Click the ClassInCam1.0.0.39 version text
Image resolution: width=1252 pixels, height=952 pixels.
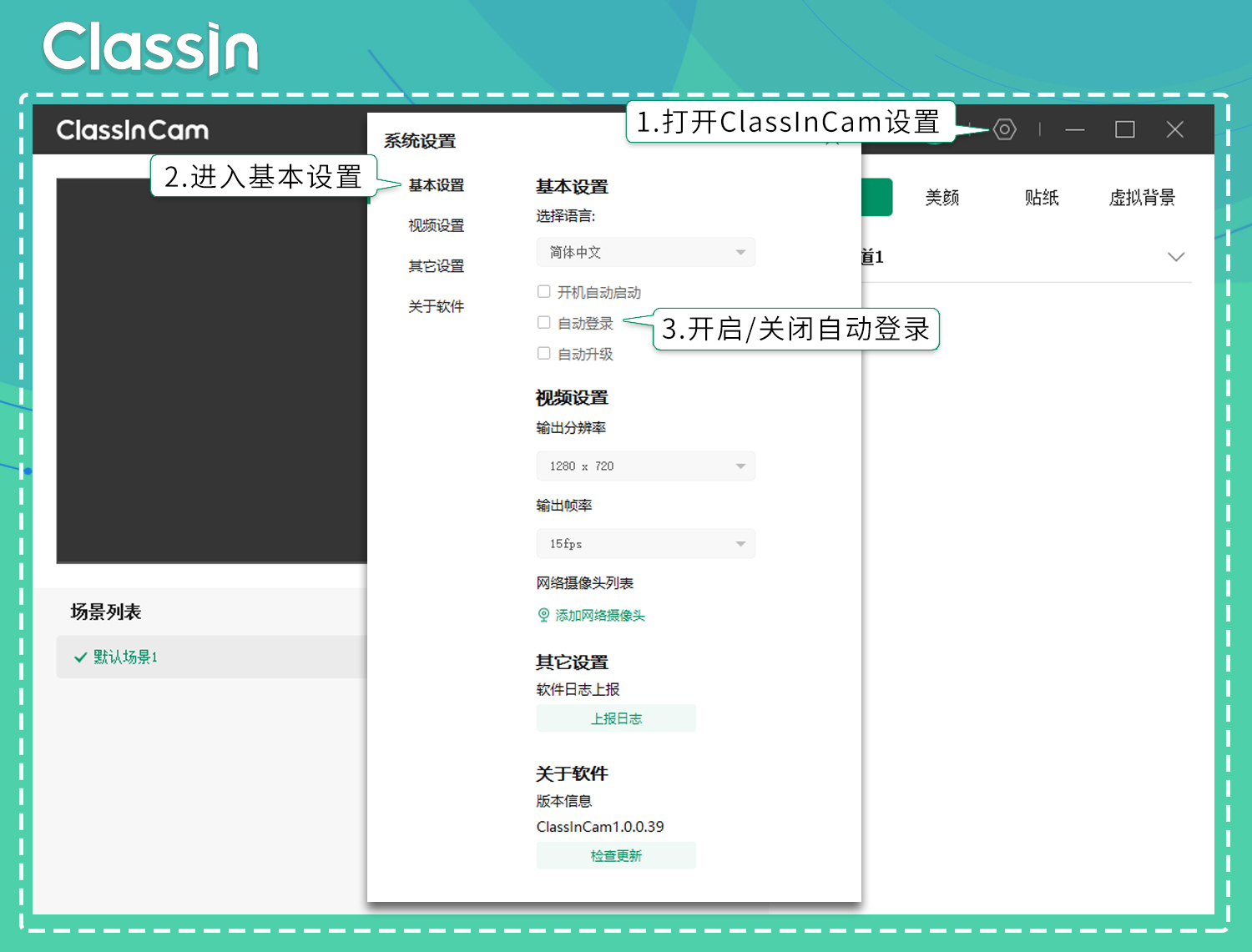[x=600, y=827]
